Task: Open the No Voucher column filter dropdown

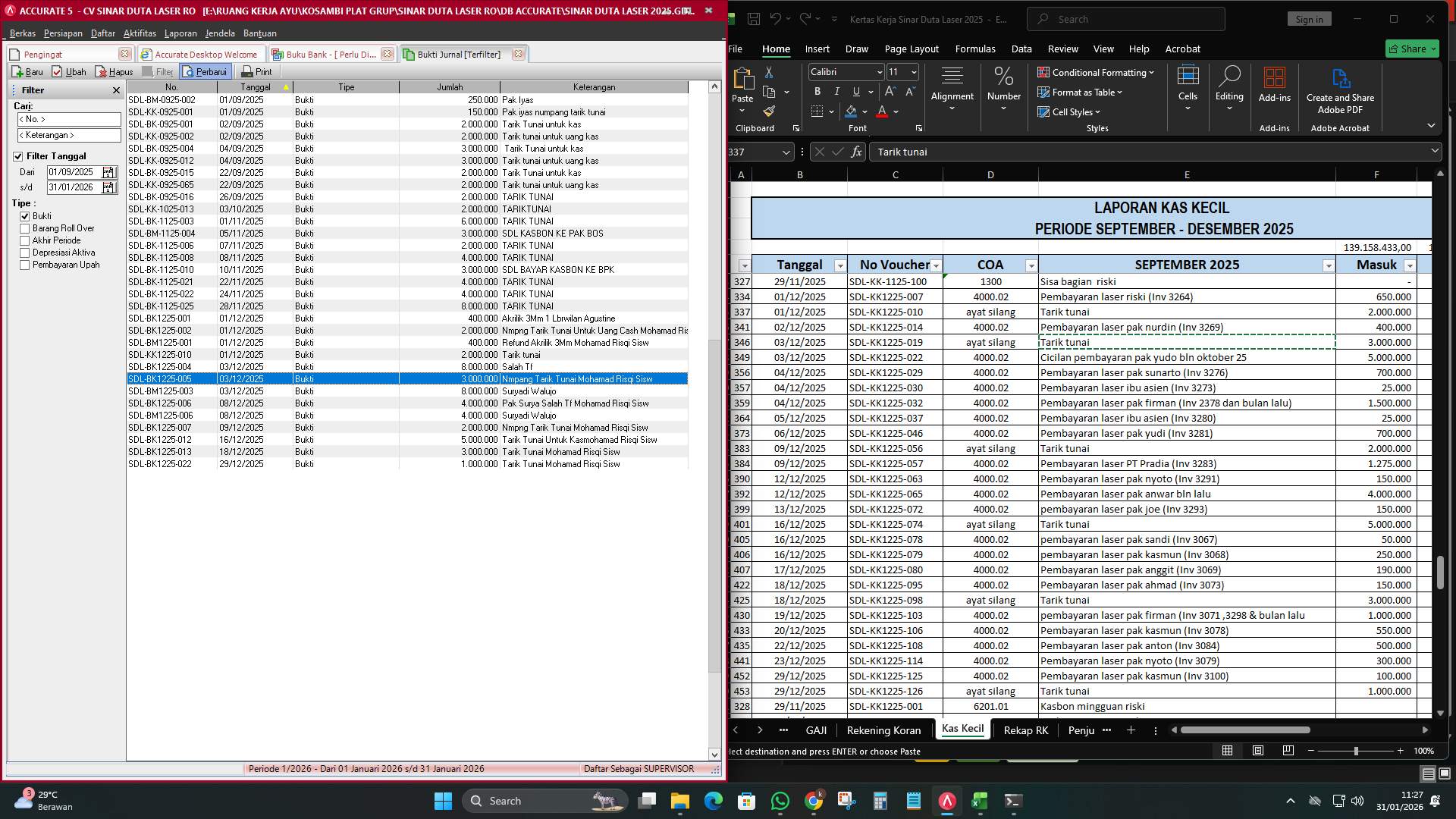Action: 937,265
